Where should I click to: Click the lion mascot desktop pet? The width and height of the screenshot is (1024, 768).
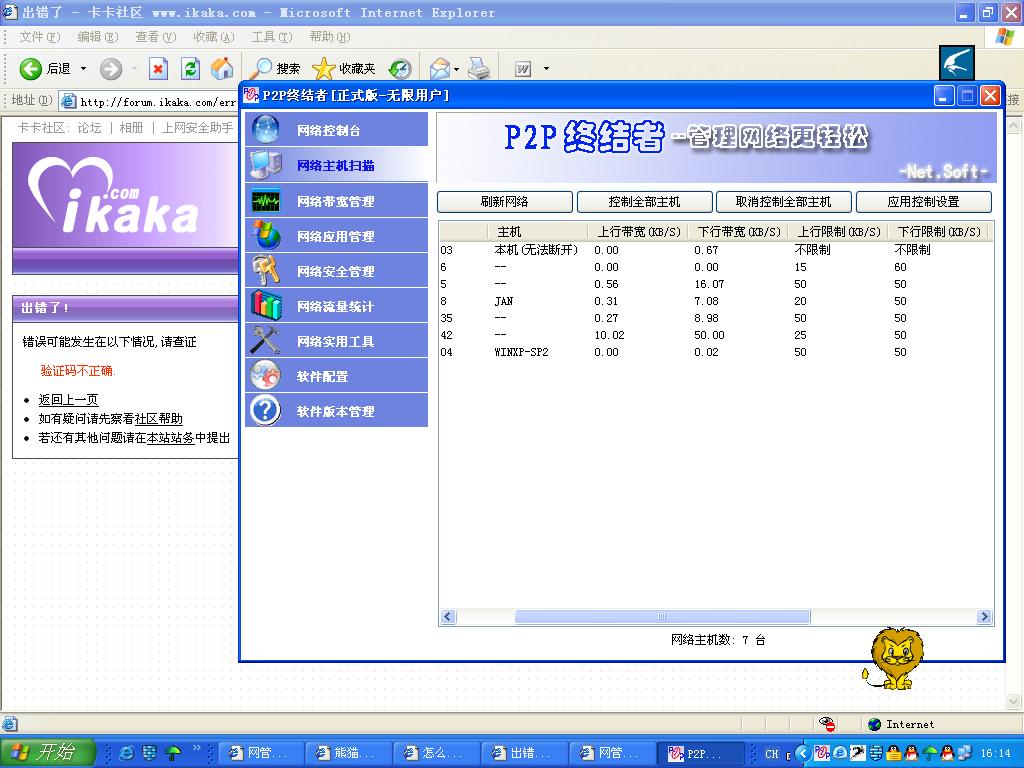click(x=892, y=658)
